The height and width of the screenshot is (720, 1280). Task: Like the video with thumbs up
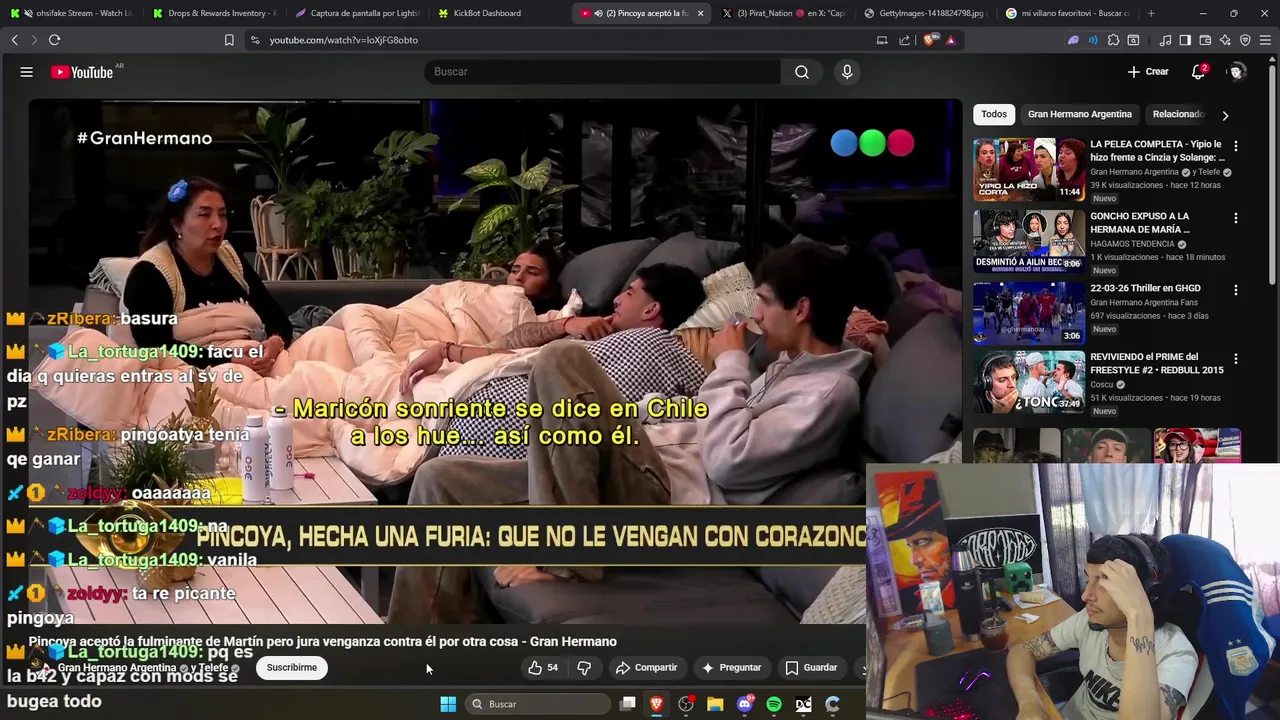coord(542,668)
